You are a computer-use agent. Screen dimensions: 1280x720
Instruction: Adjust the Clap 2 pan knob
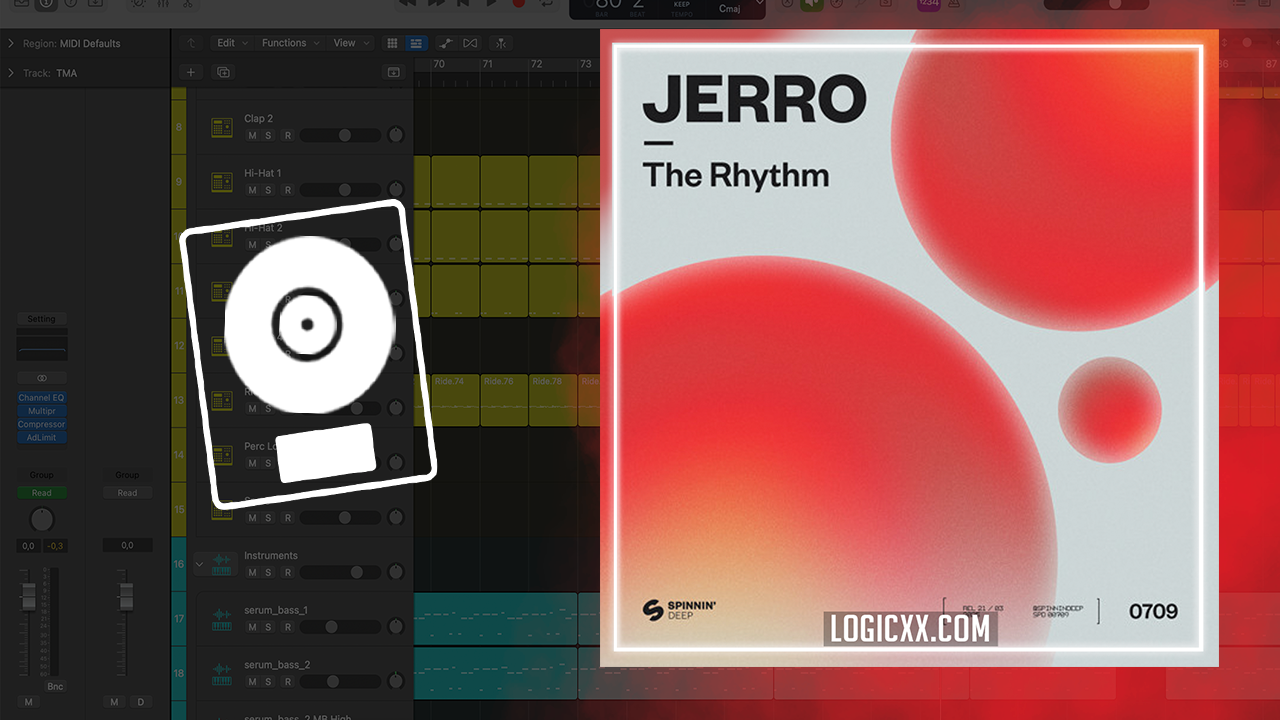396,135
